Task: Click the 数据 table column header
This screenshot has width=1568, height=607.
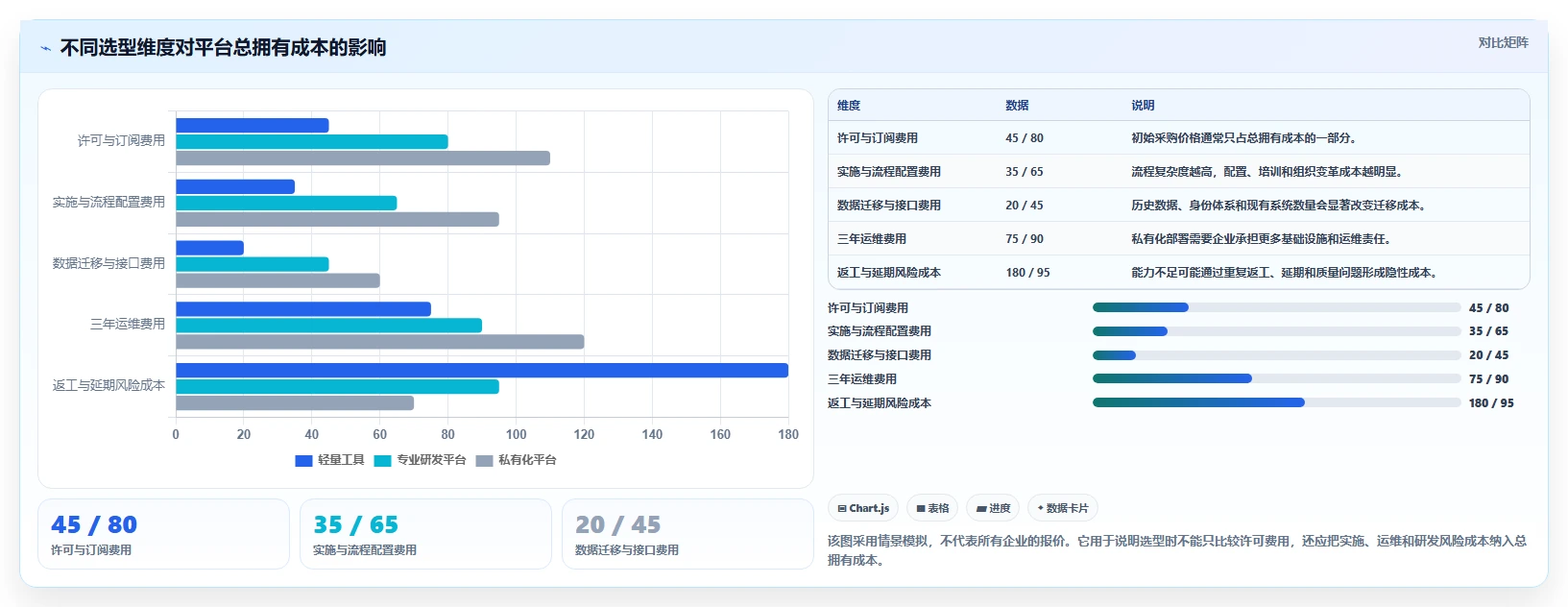Action: click(1017, 106)
